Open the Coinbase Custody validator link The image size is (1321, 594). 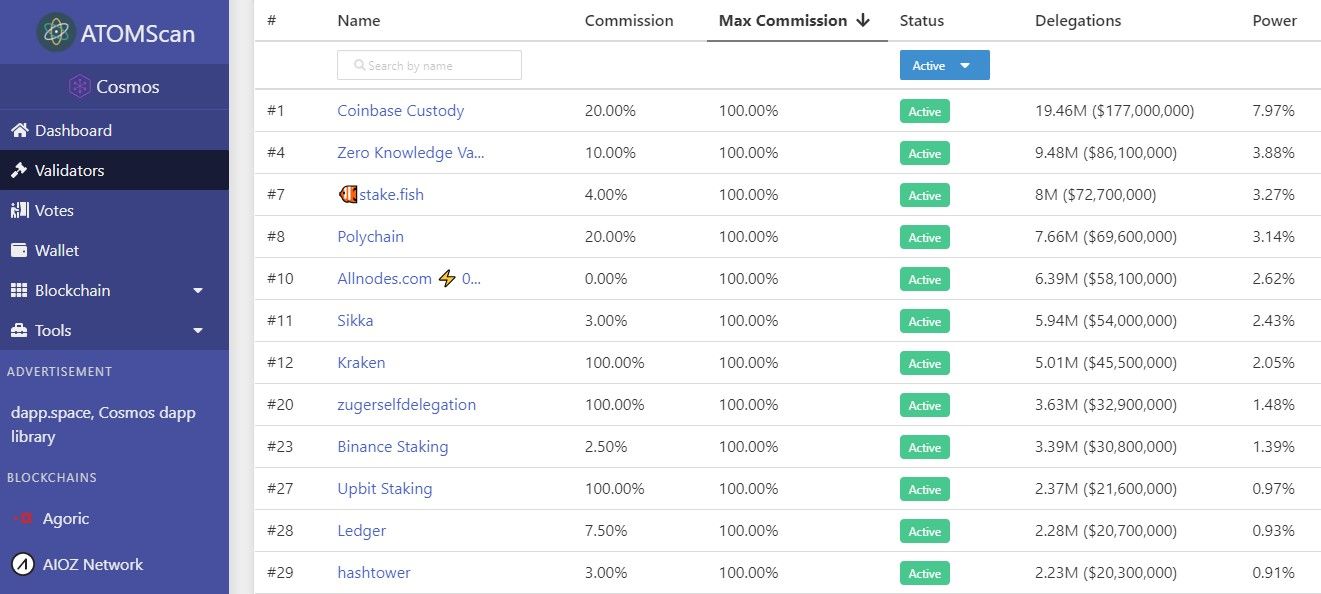click(400, 110)
